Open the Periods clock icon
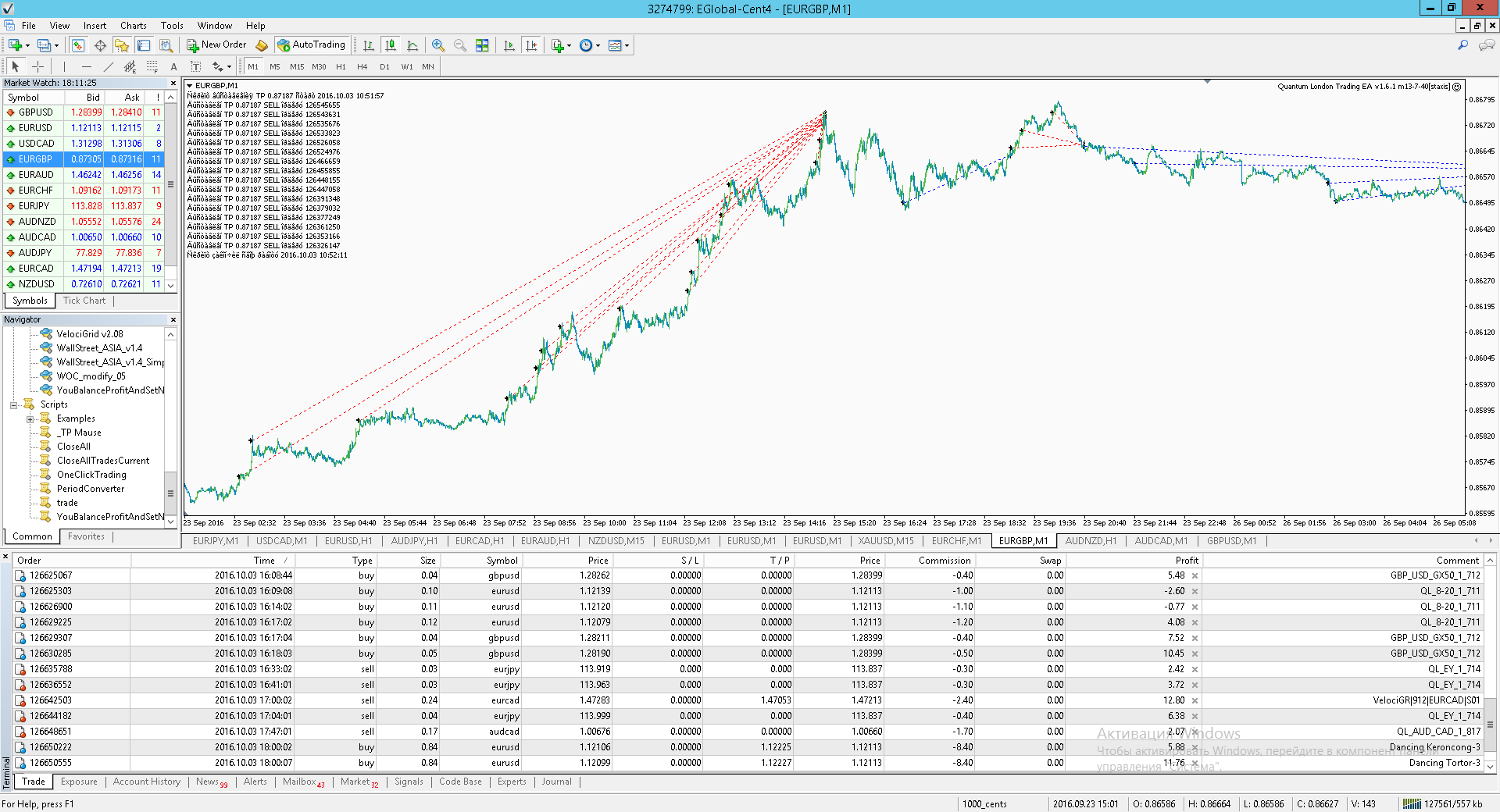This screenshot has width=1500, height=812. point(586,45)
